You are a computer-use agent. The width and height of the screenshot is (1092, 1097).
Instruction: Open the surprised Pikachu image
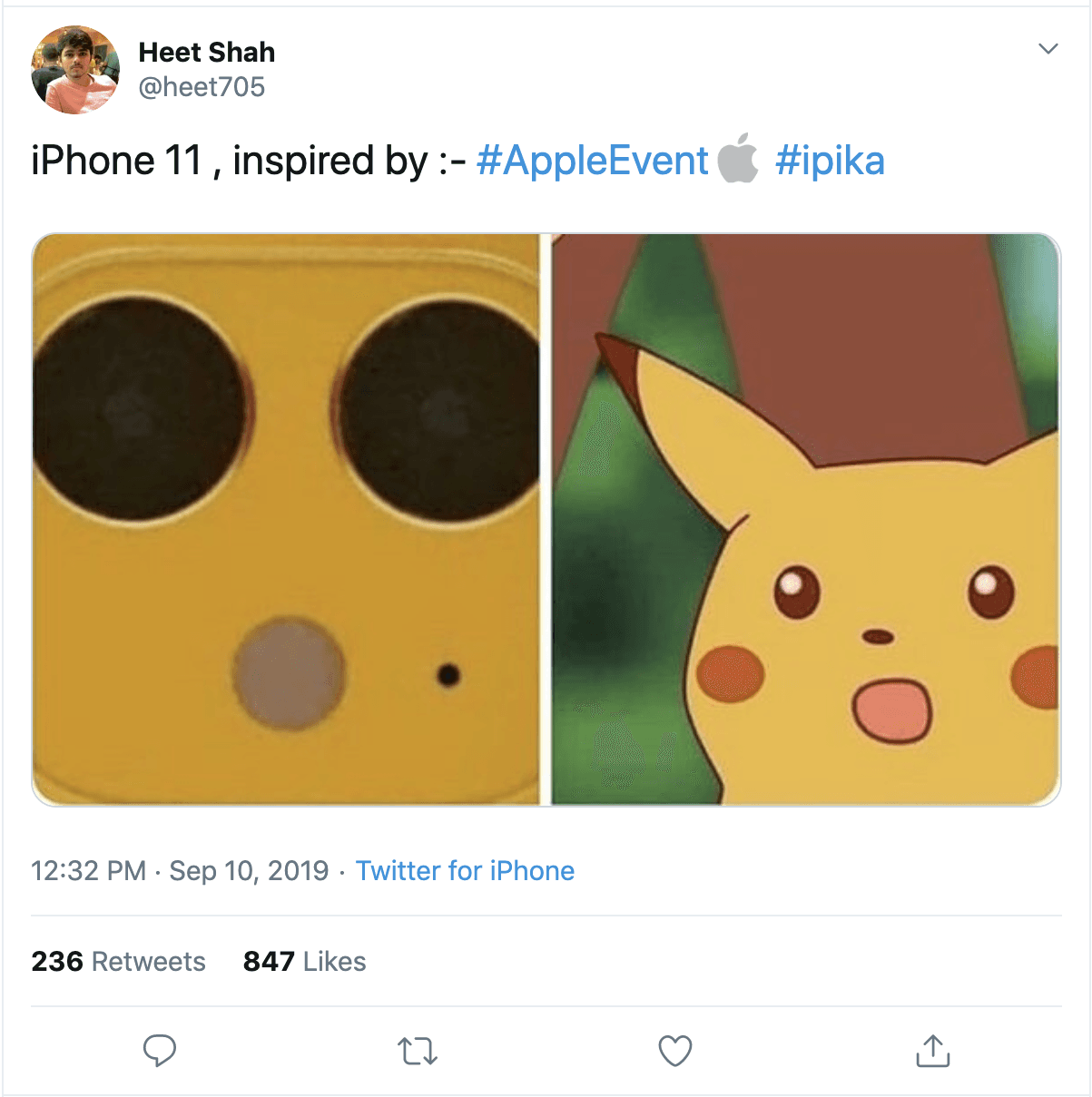[x=806, y=519]
